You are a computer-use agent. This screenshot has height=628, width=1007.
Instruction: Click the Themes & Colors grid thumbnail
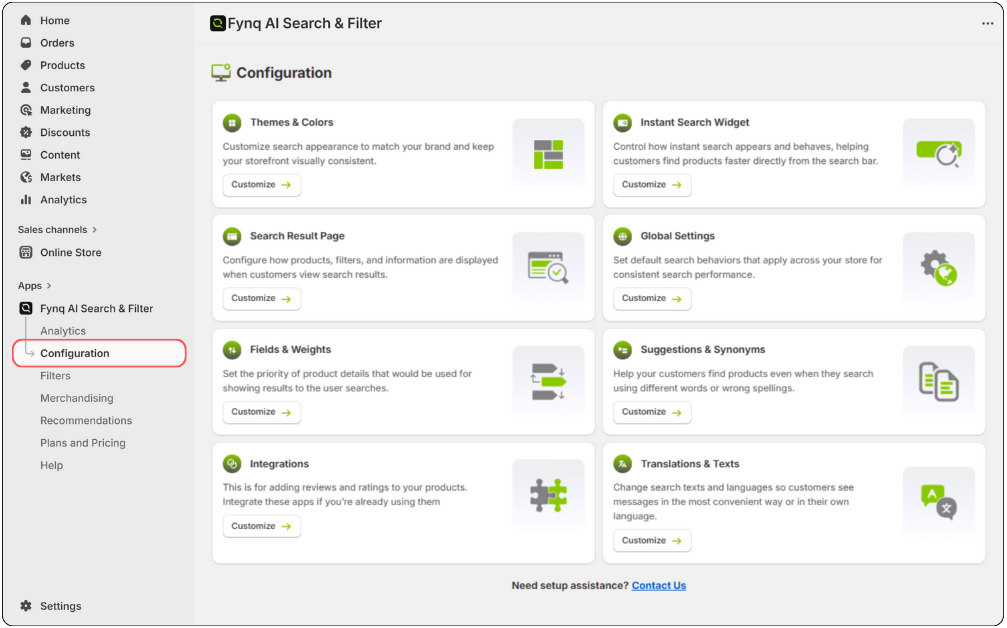click(548, 155)
